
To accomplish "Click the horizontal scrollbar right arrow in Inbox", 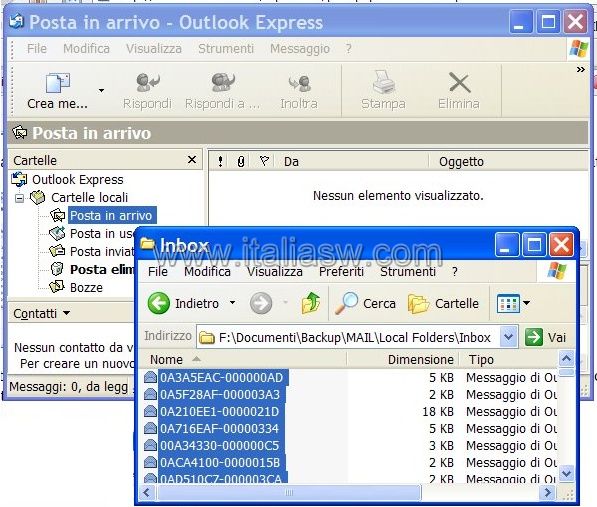I will 548,493.
